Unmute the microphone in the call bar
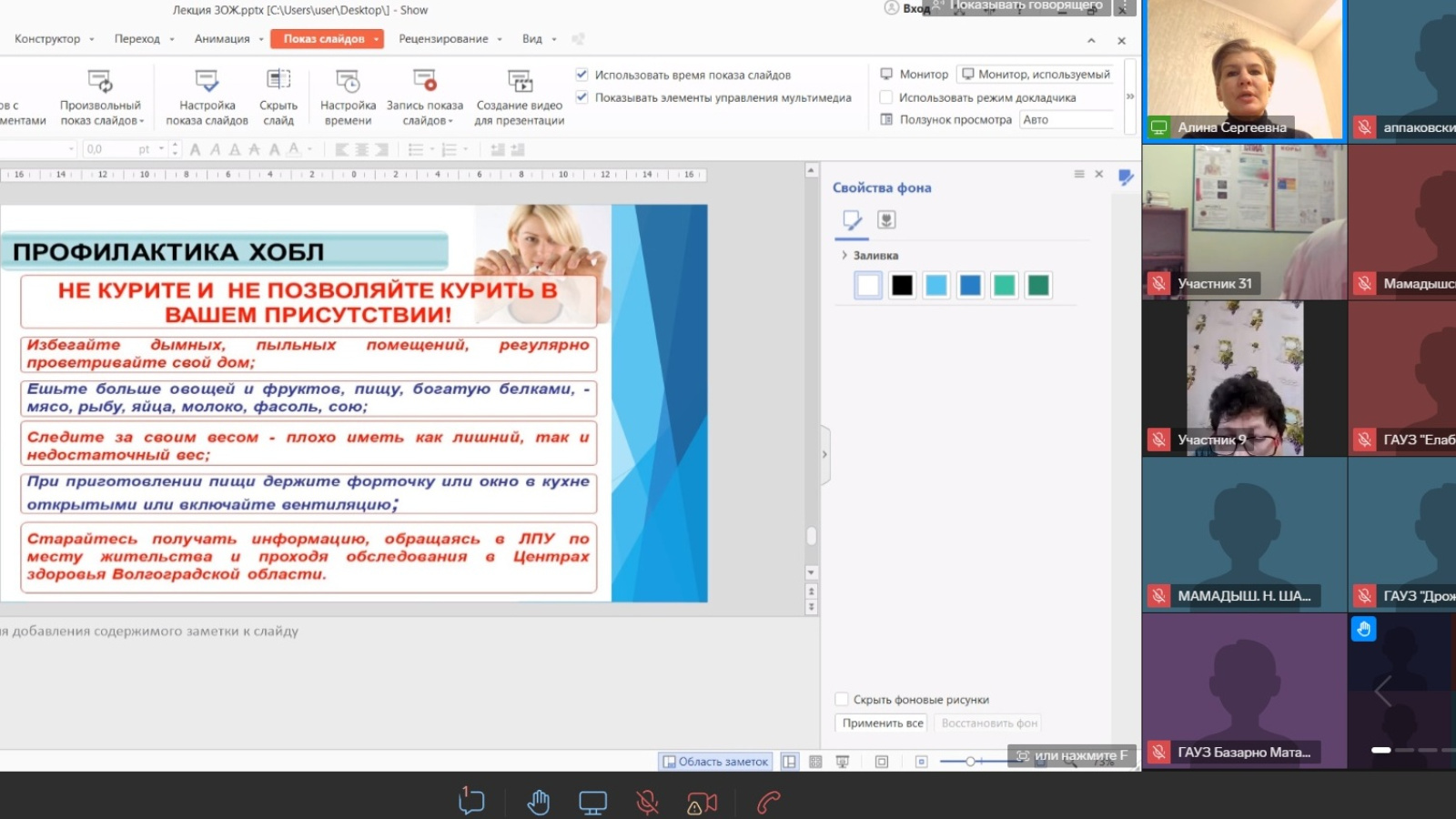The height and width of the screenshot is (819, 1456). click(647, 803)
